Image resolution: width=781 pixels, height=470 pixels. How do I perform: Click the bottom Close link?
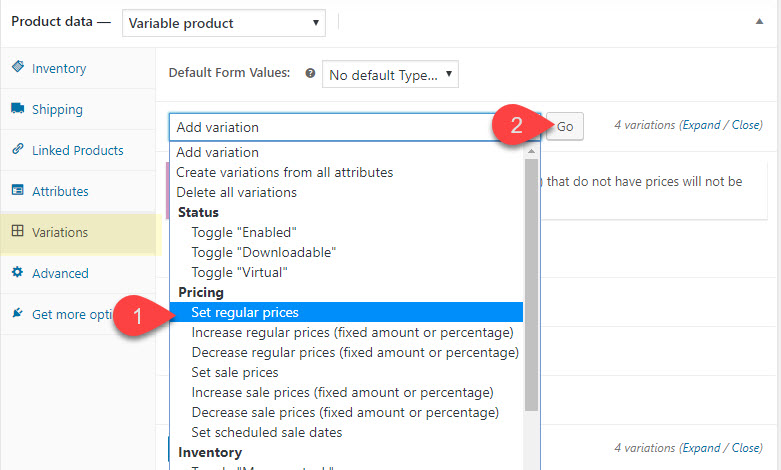pyautogui.click(x=746, y=448)
